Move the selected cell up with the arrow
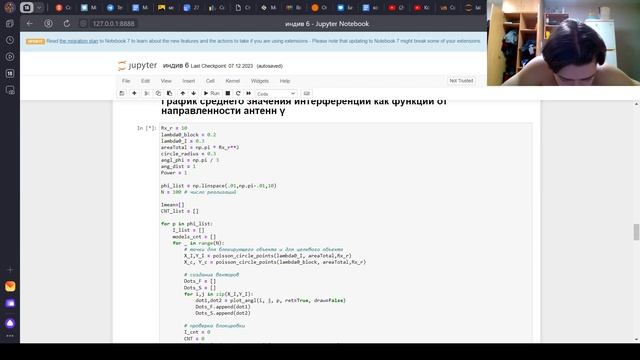 182,93
